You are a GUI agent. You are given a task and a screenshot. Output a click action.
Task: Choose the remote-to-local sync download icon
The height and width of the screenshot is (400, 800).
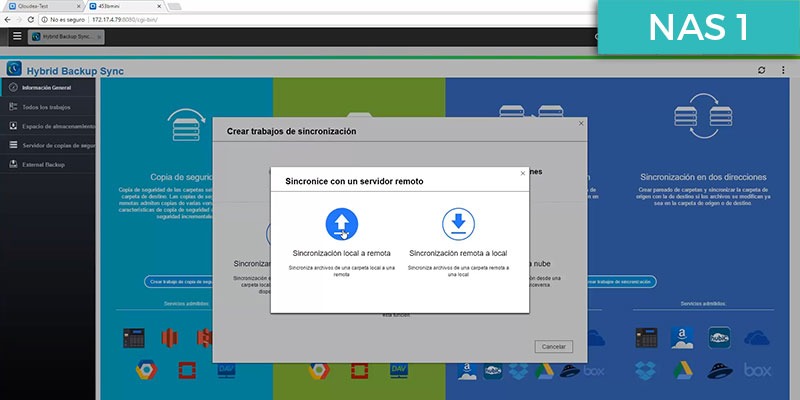pyautogui.click(x=458, y=224)
